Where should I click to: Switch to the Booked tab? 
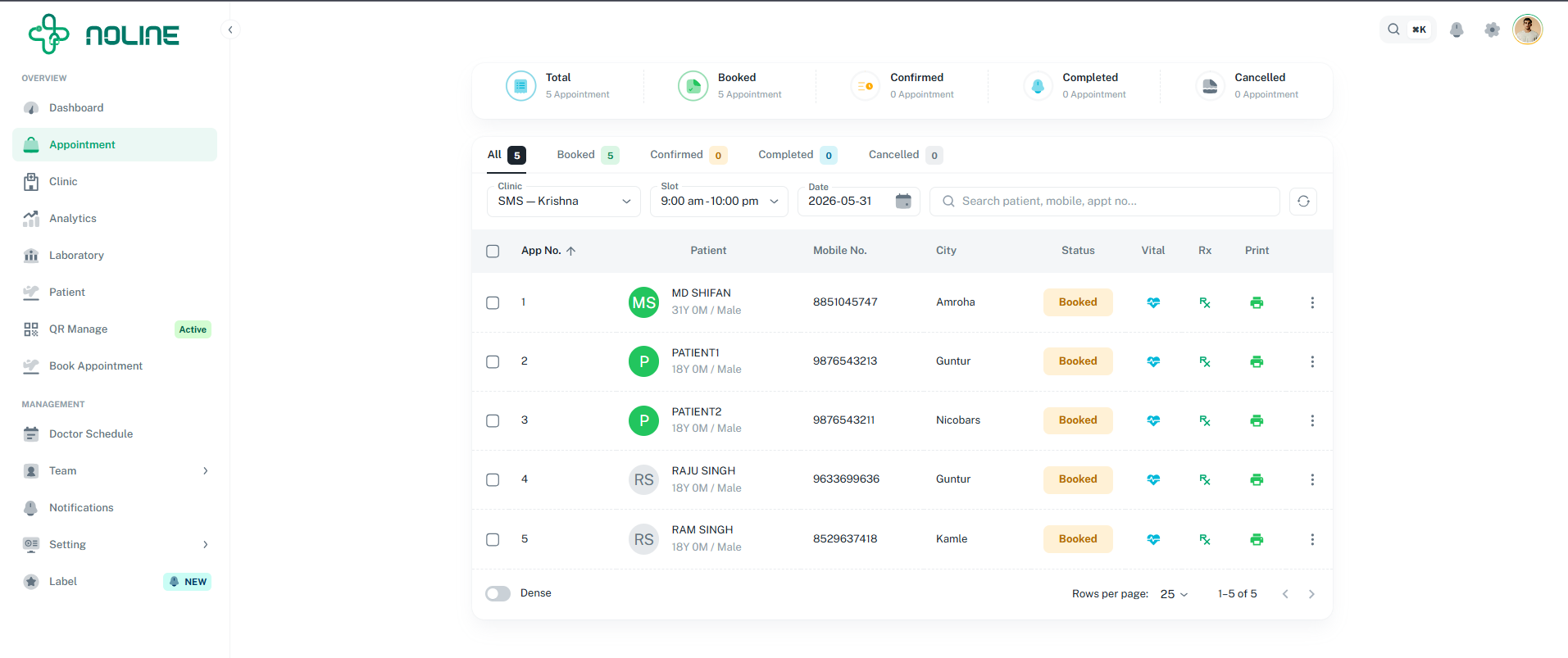coord(588,155)
